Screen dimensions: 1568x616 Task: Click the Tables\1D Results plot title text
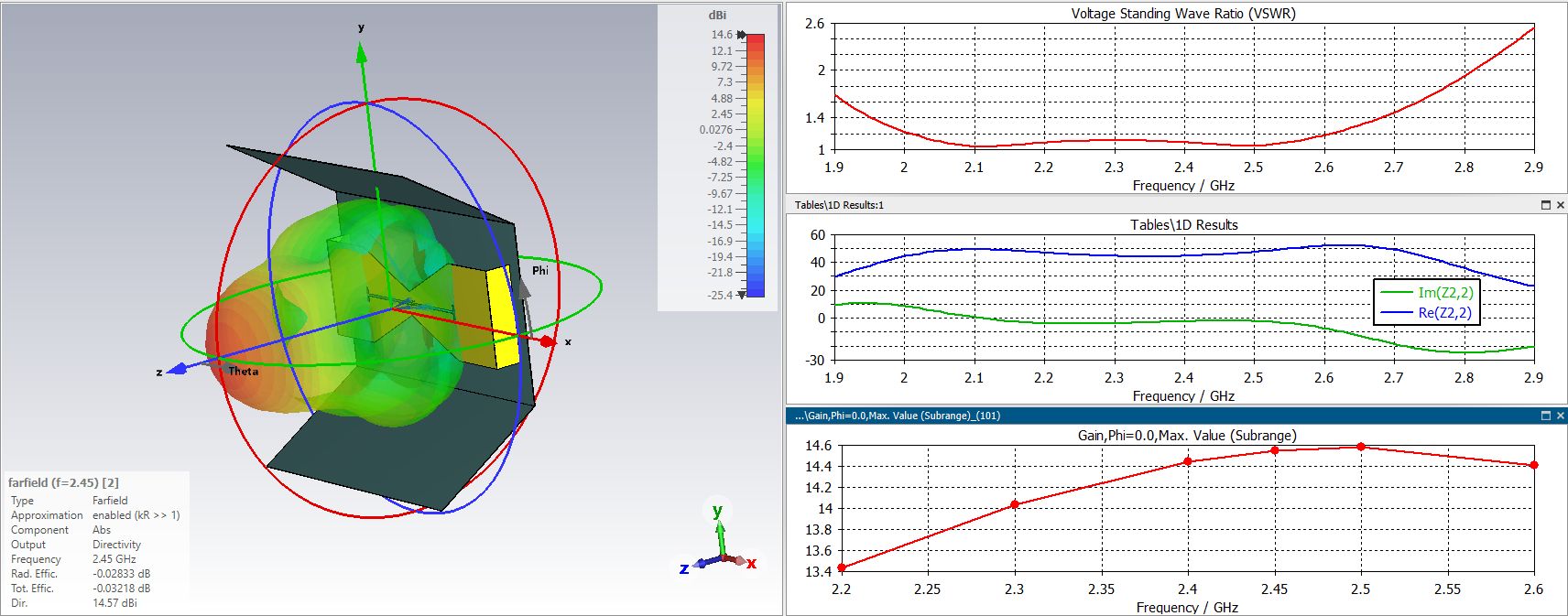[x=1183, y=225]
